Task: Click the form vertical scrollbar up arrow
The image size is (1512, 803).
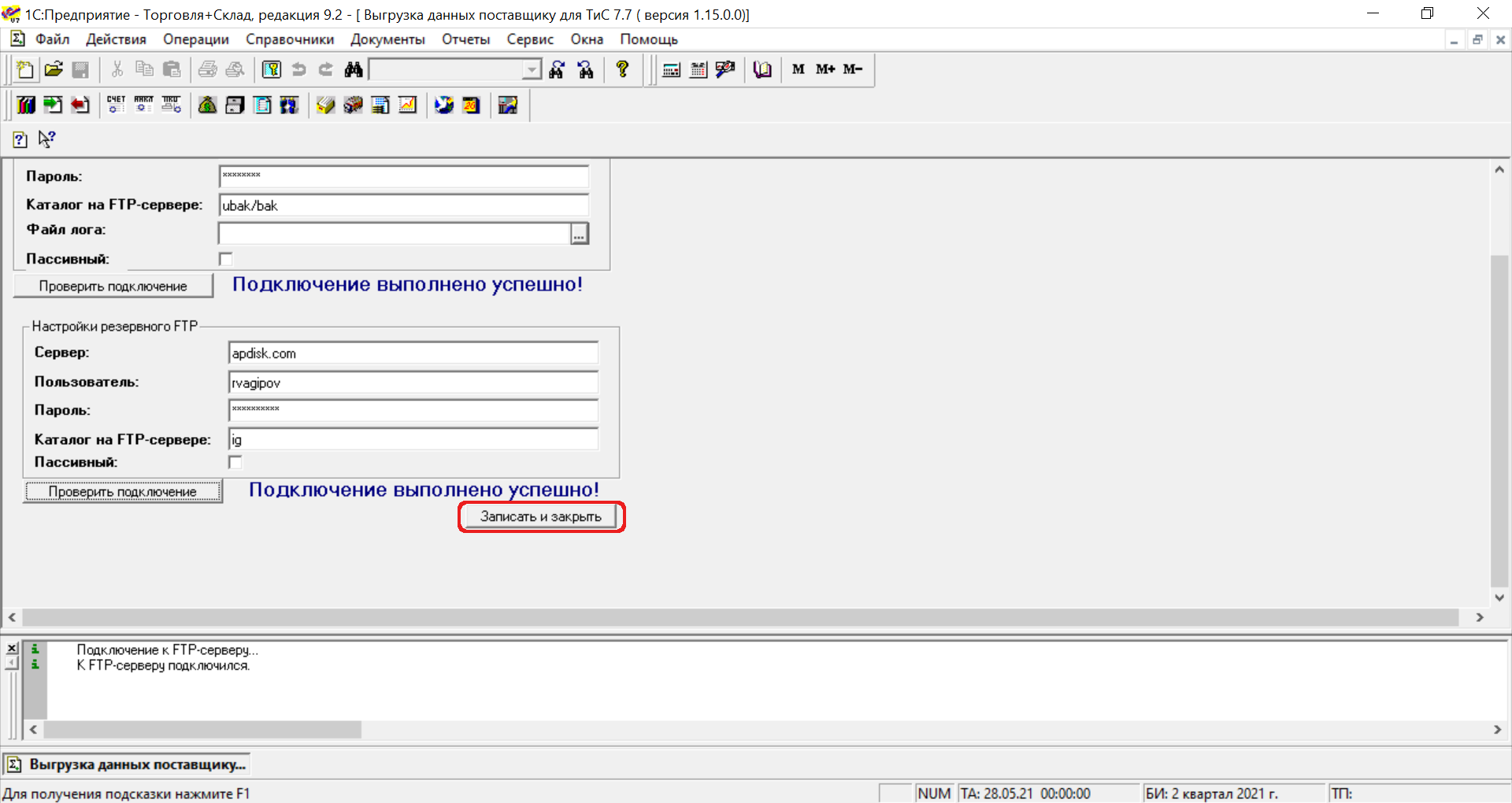Action: [1499, 169]
